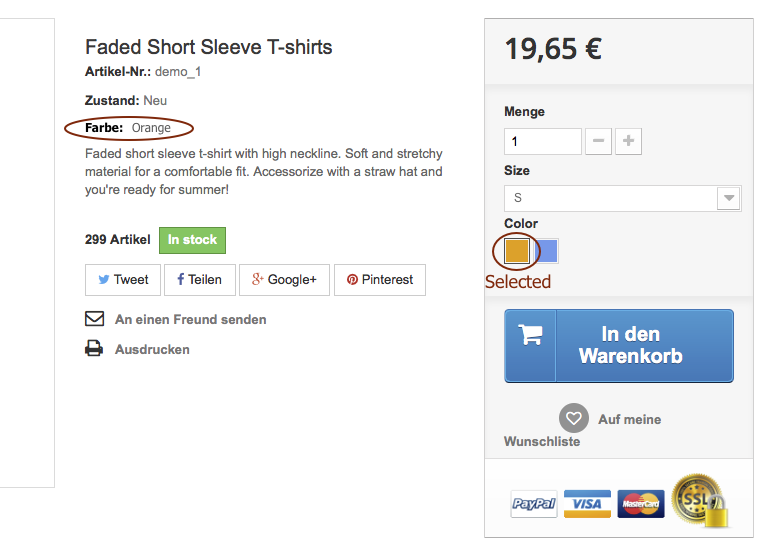
Task: Click the SSL security badge
Action: pos(701,501)
